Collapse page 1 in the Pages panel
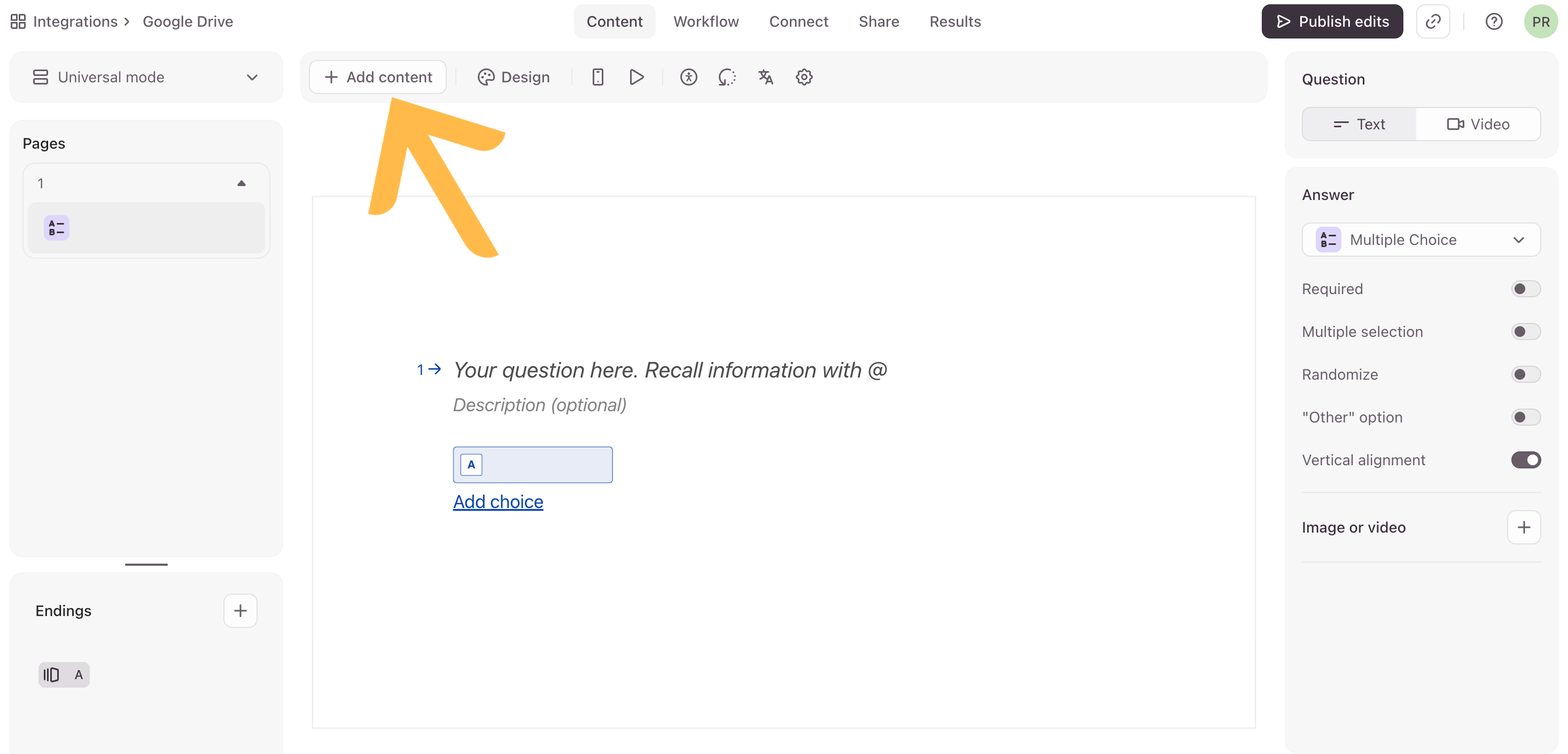 coord(241,182)
